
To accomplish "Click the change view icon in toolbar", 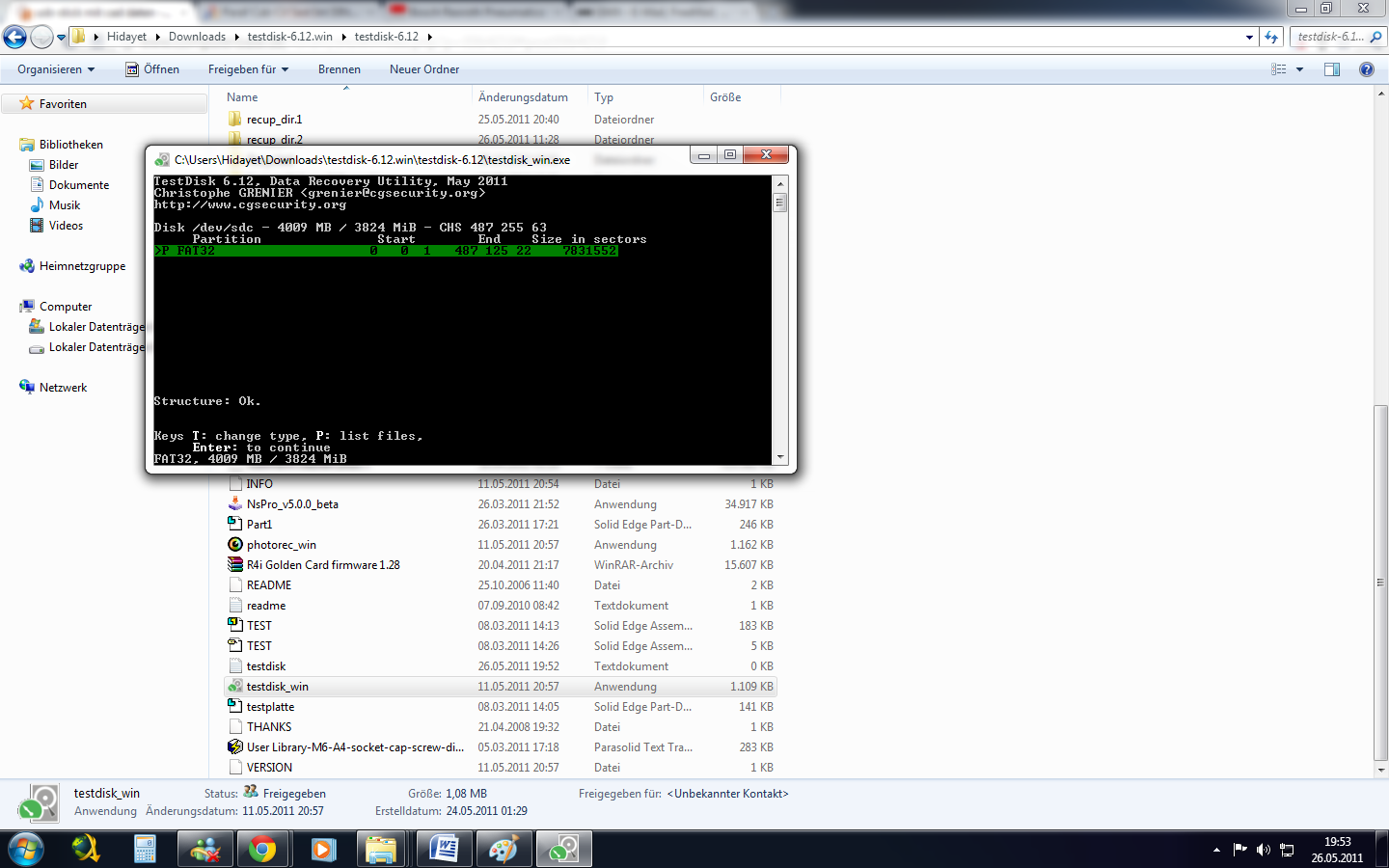I will [x=1279, y=69].
